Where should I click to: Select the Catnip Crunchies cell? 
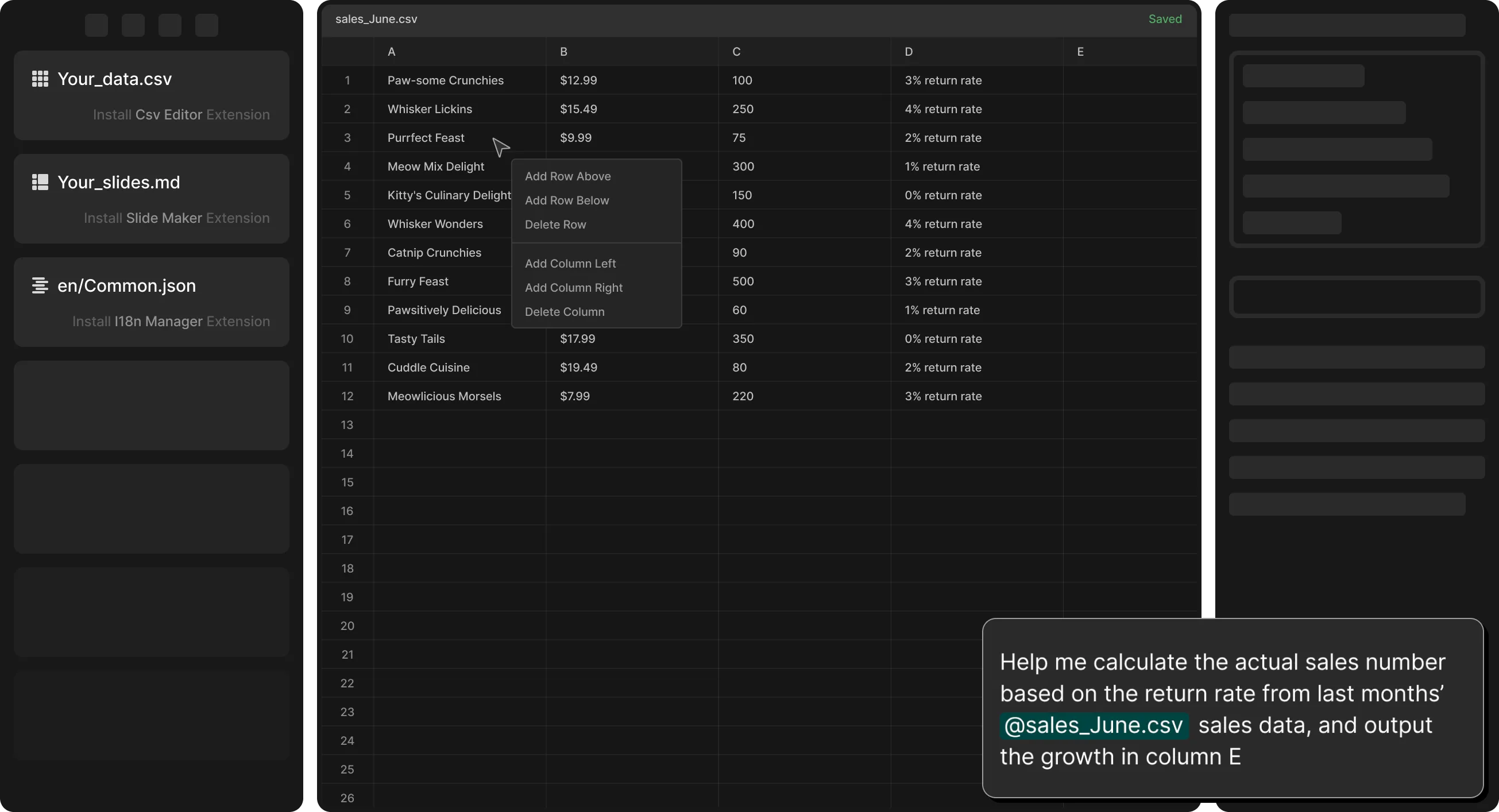[442, 253]
